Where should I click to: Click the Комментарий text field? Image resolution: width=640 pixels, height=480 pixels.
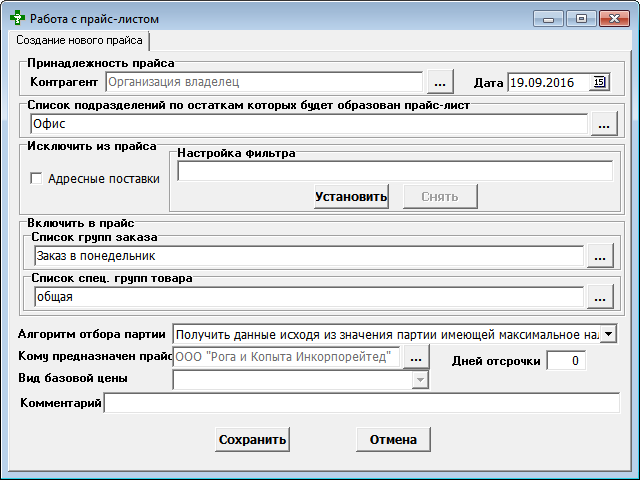(362, 403)
